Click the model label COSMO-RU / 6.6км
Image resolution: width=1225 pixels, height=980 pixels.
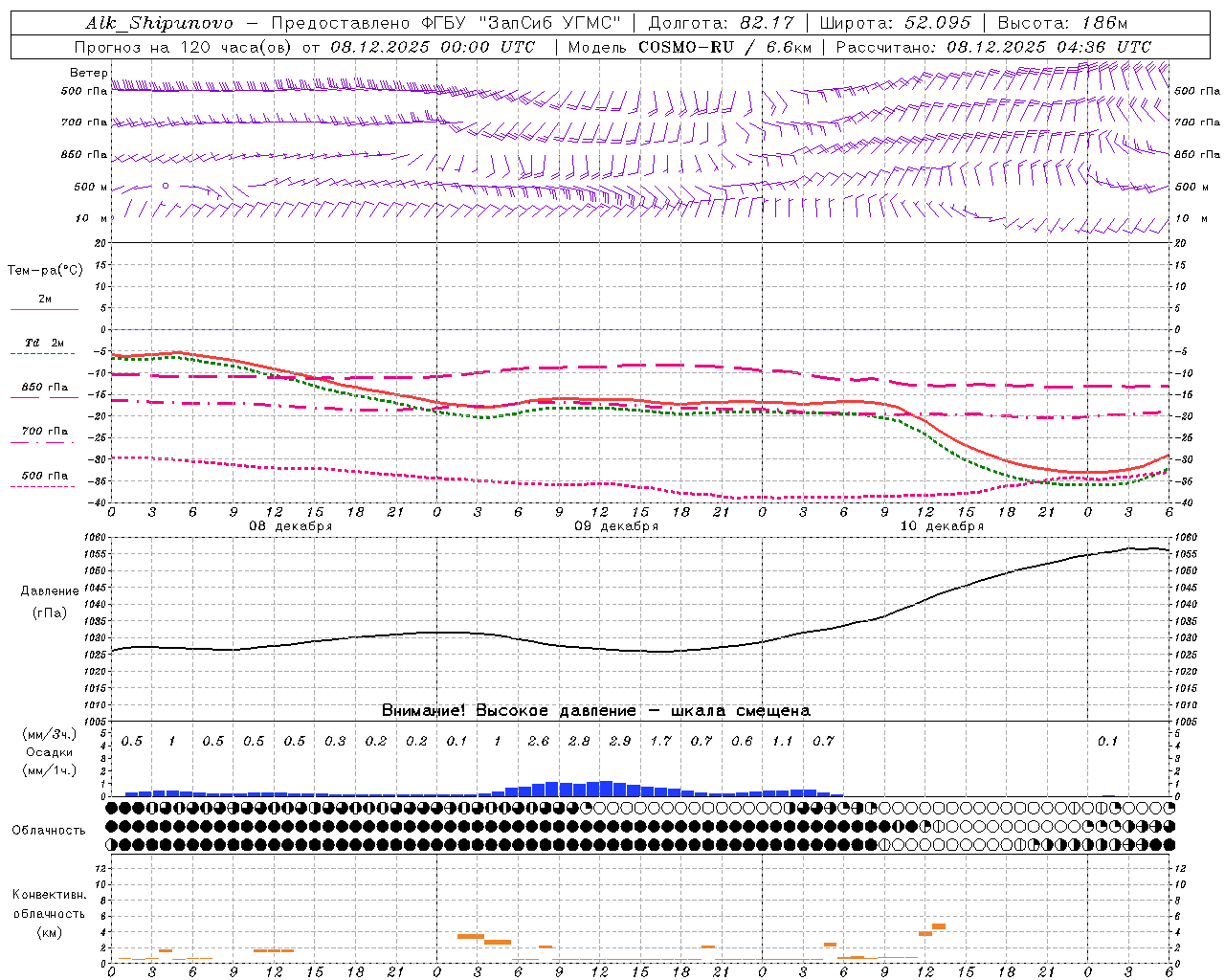coord(724,47)
